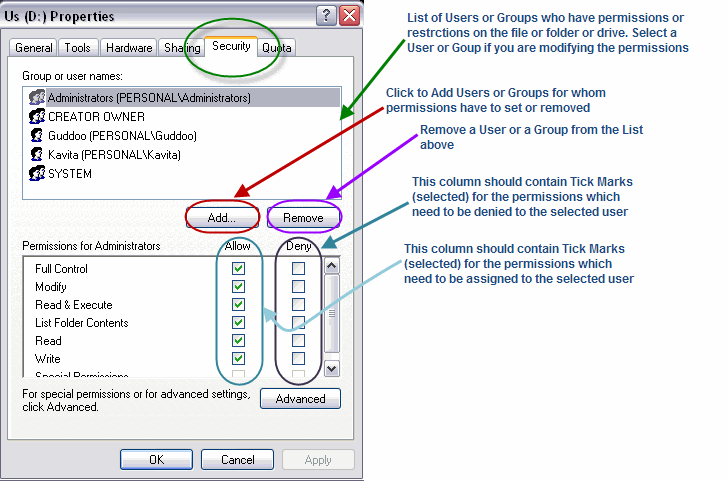Open the Quota tab
The image size is (728, 481).
tap(276, 48)
